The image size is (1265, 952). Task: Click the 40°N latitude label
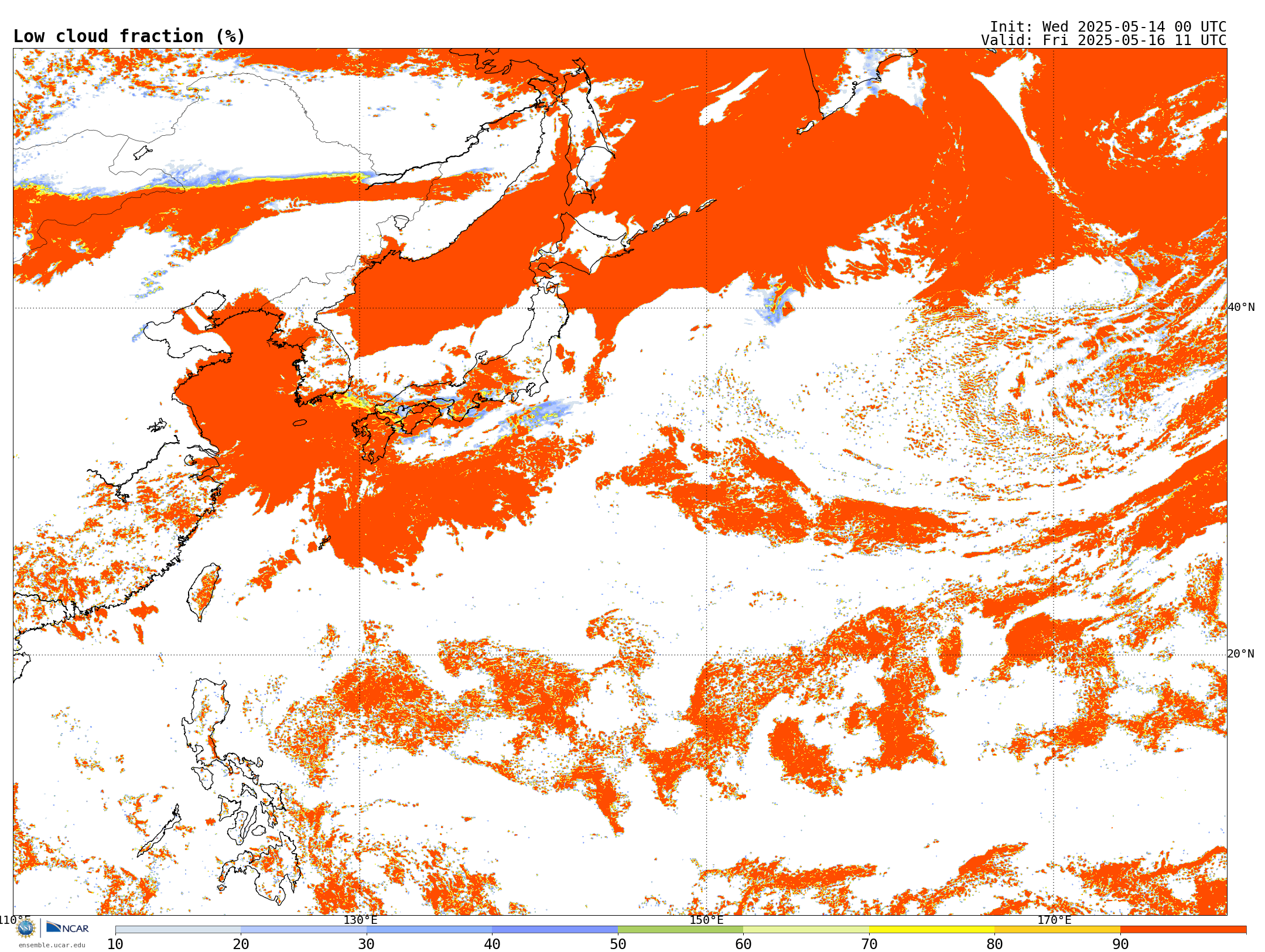pyautogui.click(x=1241, y=307)
